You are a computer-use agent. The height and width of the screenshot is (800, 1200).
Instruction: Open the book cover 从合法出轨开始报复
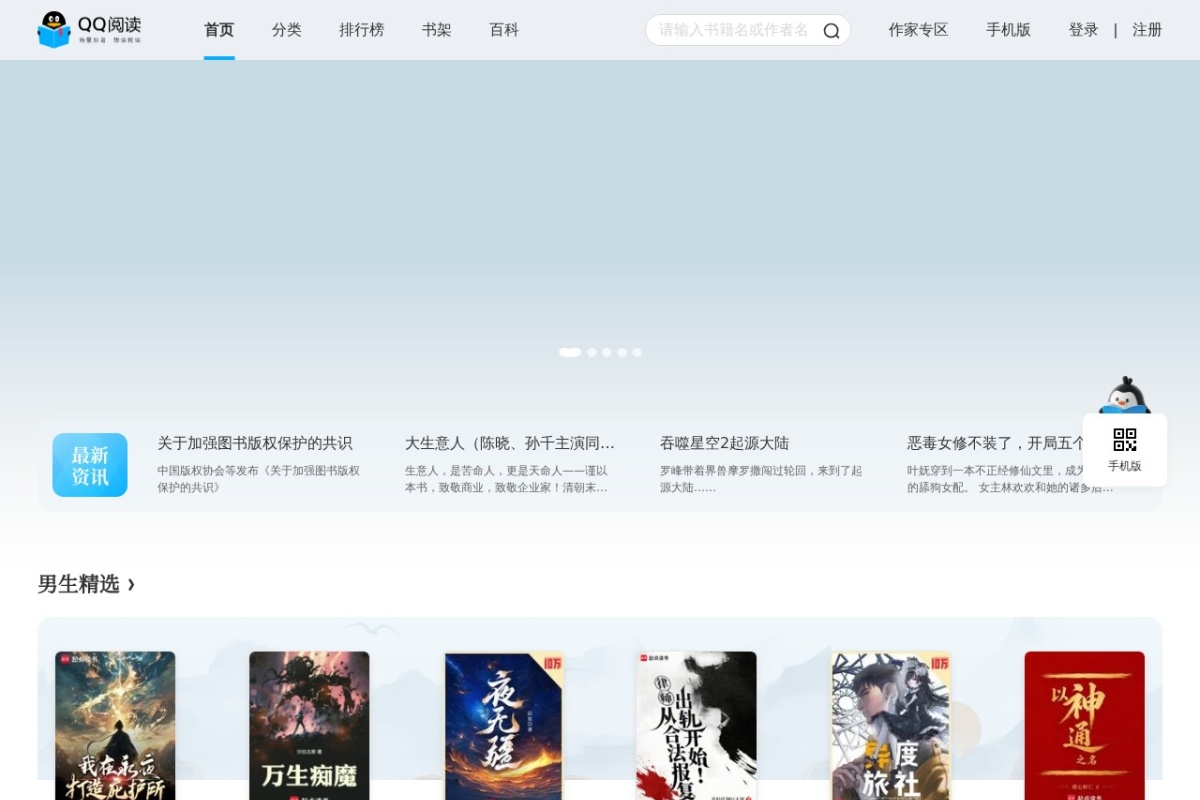point(697,726)
